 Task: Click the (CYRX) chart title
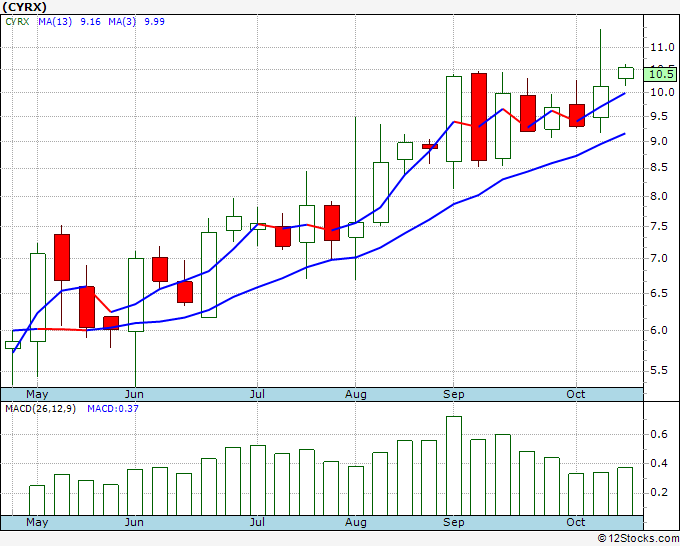pos(24,7)
